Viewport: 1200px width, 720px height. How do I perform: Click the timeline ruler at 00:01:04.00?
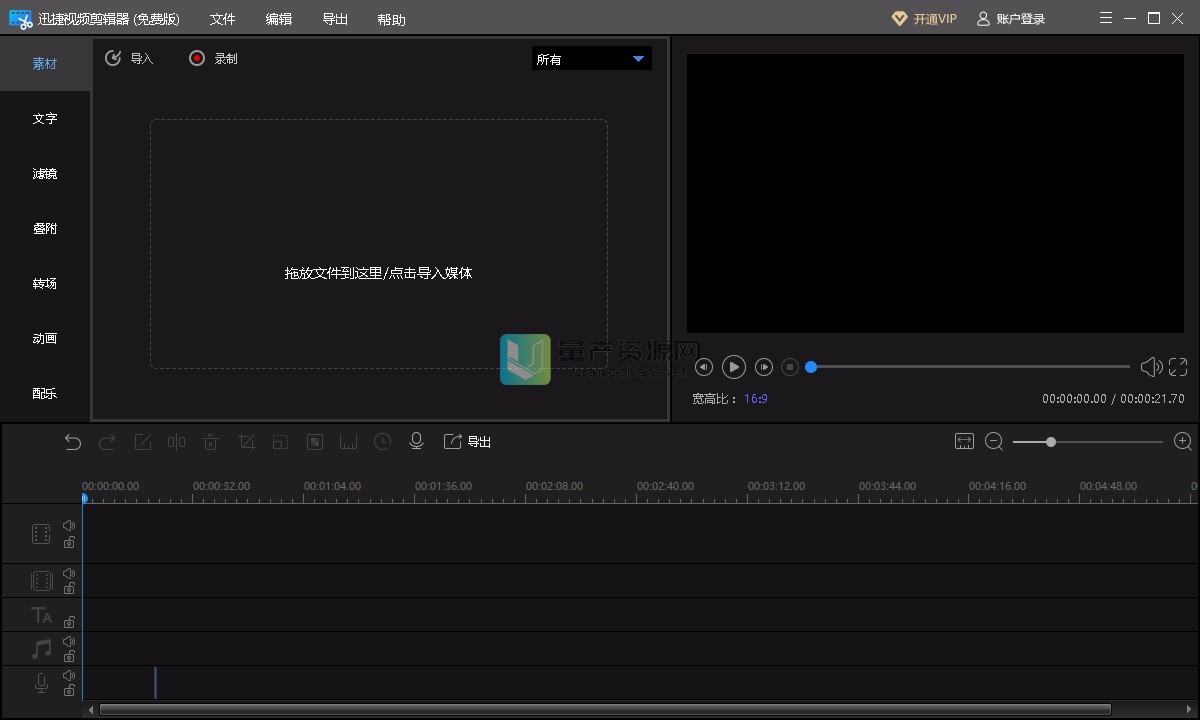point(332,487)
